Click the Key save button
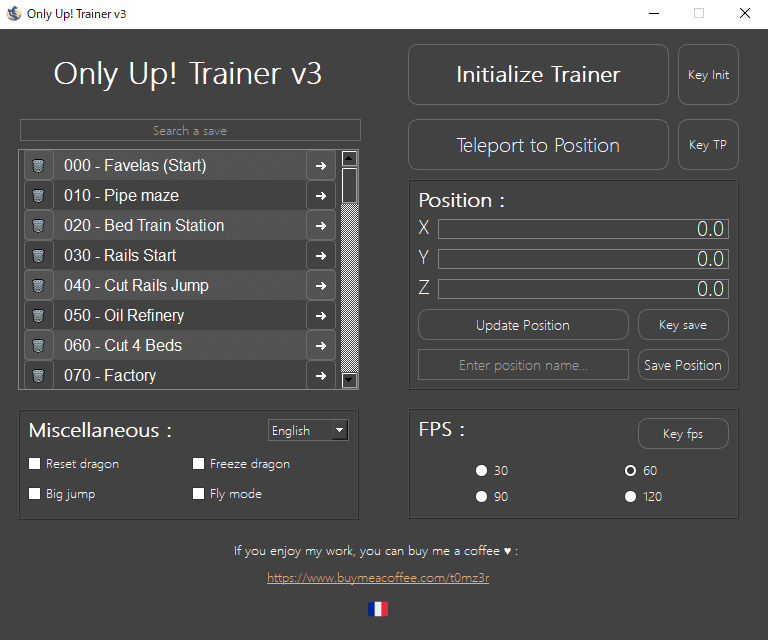The height and width of the screenshot is (640, 768). point(683,325)
